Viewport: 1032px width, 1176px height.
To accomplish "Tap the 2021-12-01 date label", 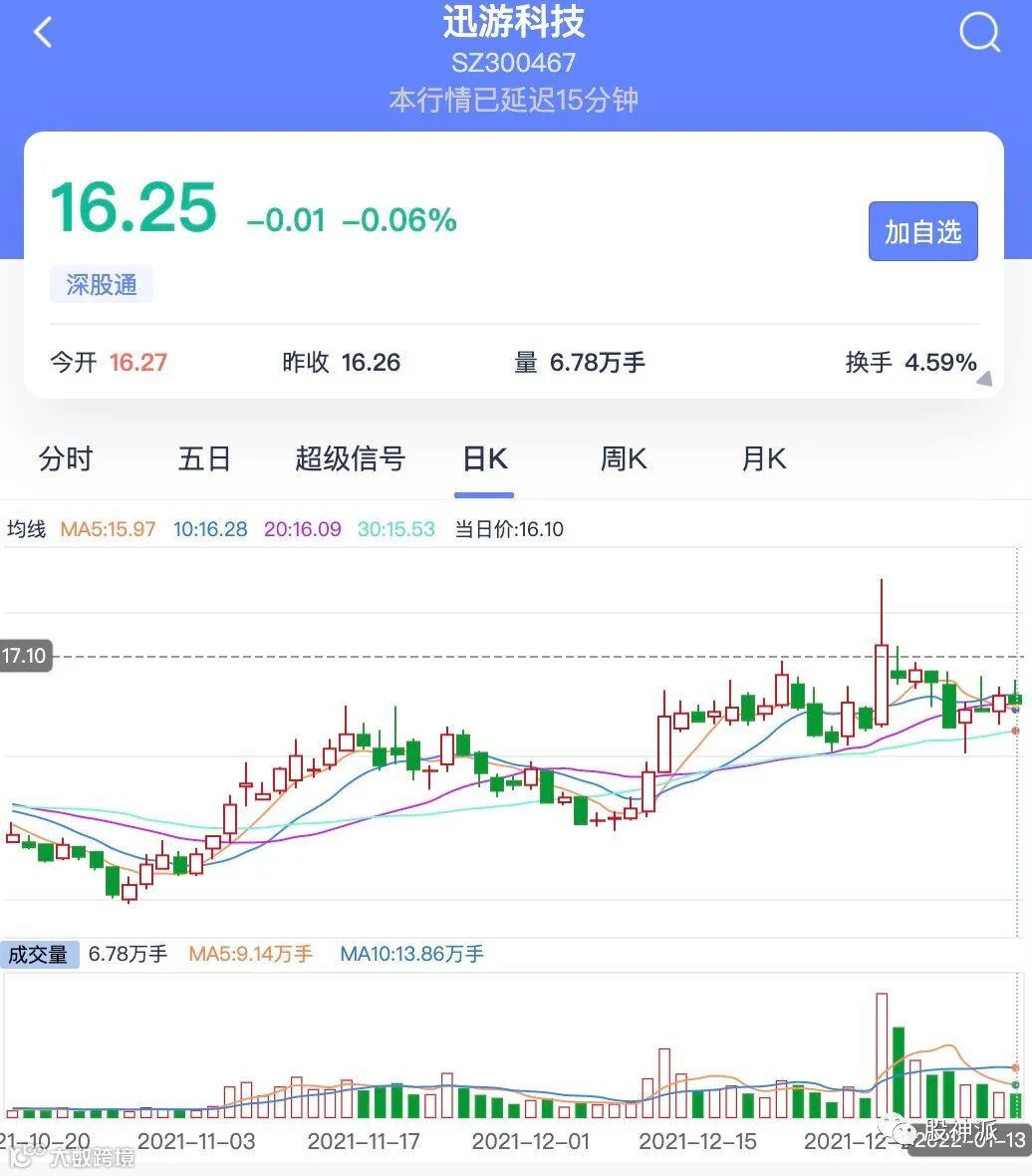I will pyautogui.click(x=531, y=1141).
